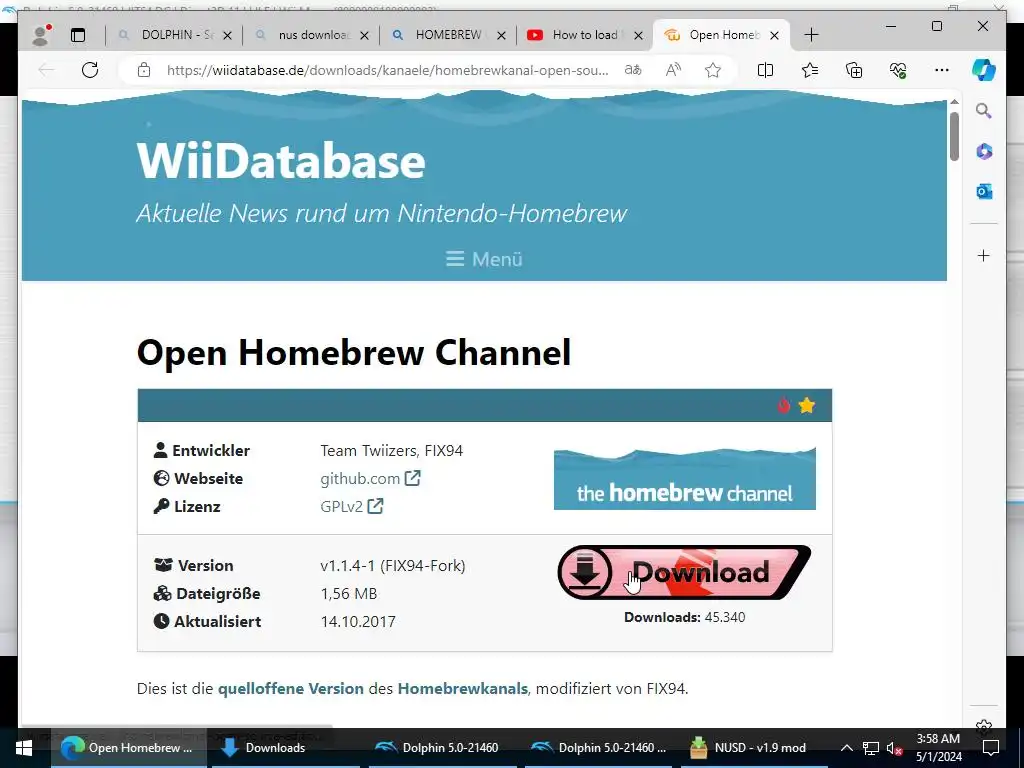This screenshot has height=768, width=1024.
Task: Expand the Menü navigation
Action: [484, 259]
